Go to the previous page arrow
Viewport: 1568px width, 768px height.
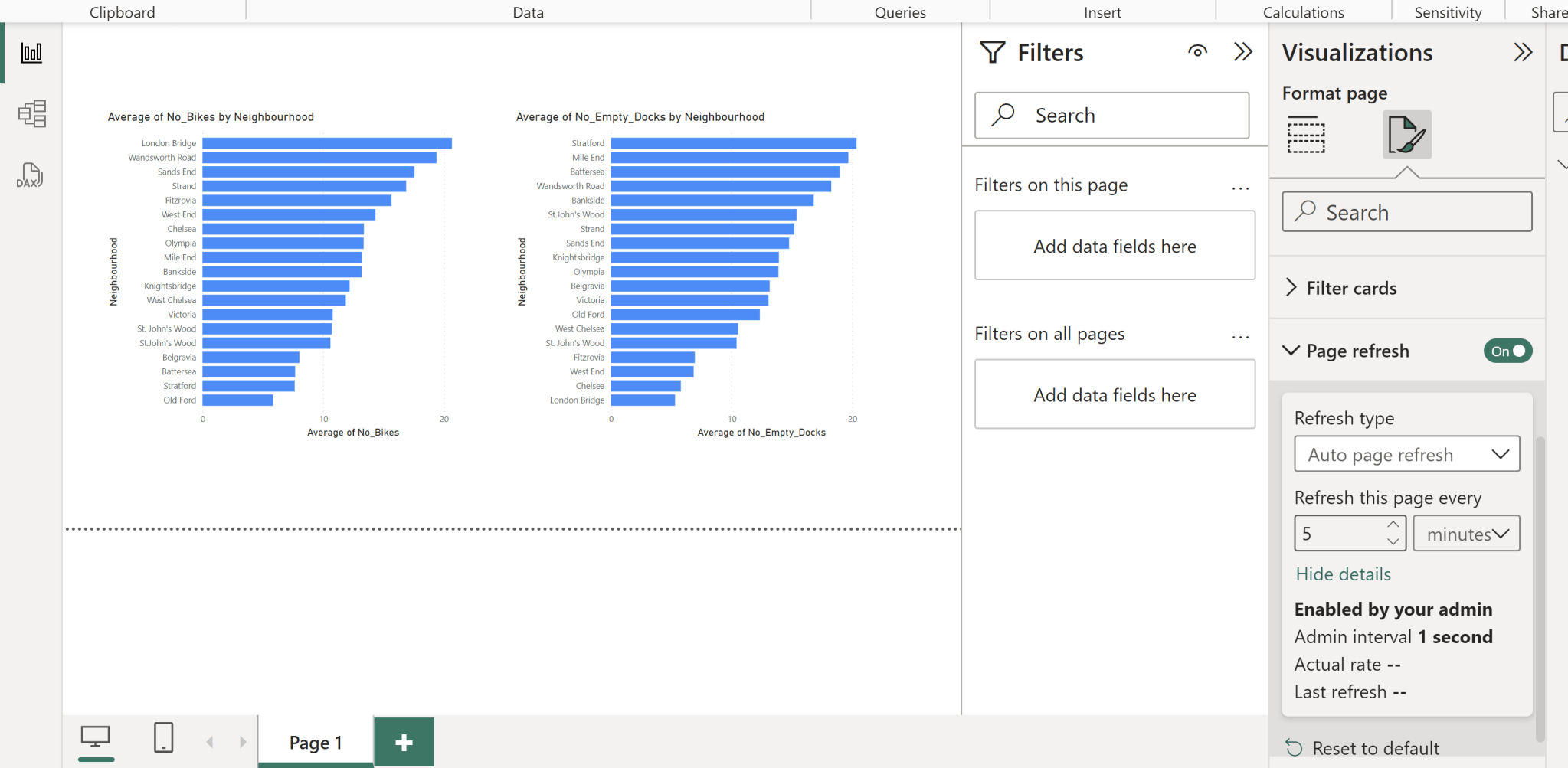click(210, 742)
